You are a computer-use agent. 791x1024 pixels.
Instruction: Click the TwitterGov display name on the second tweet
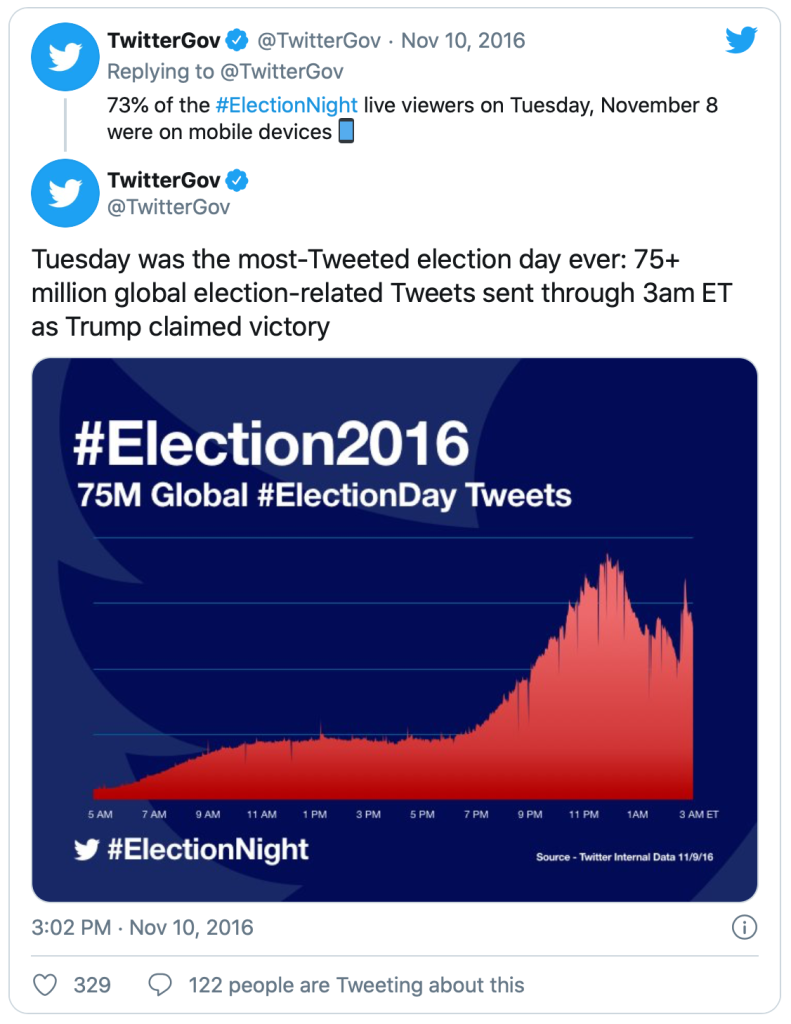pos(163,180)
